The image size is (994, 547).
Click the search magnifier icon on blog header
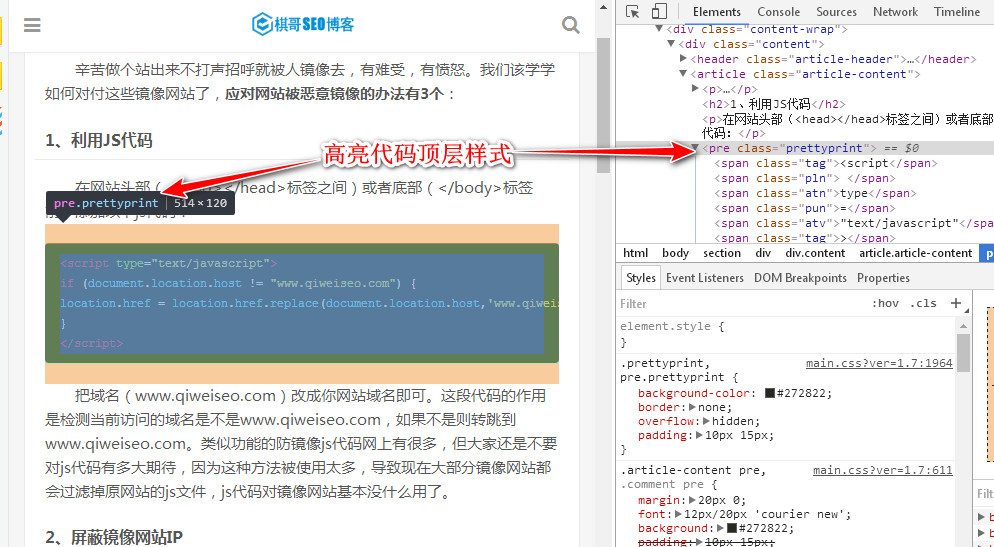tap(571, 25)
